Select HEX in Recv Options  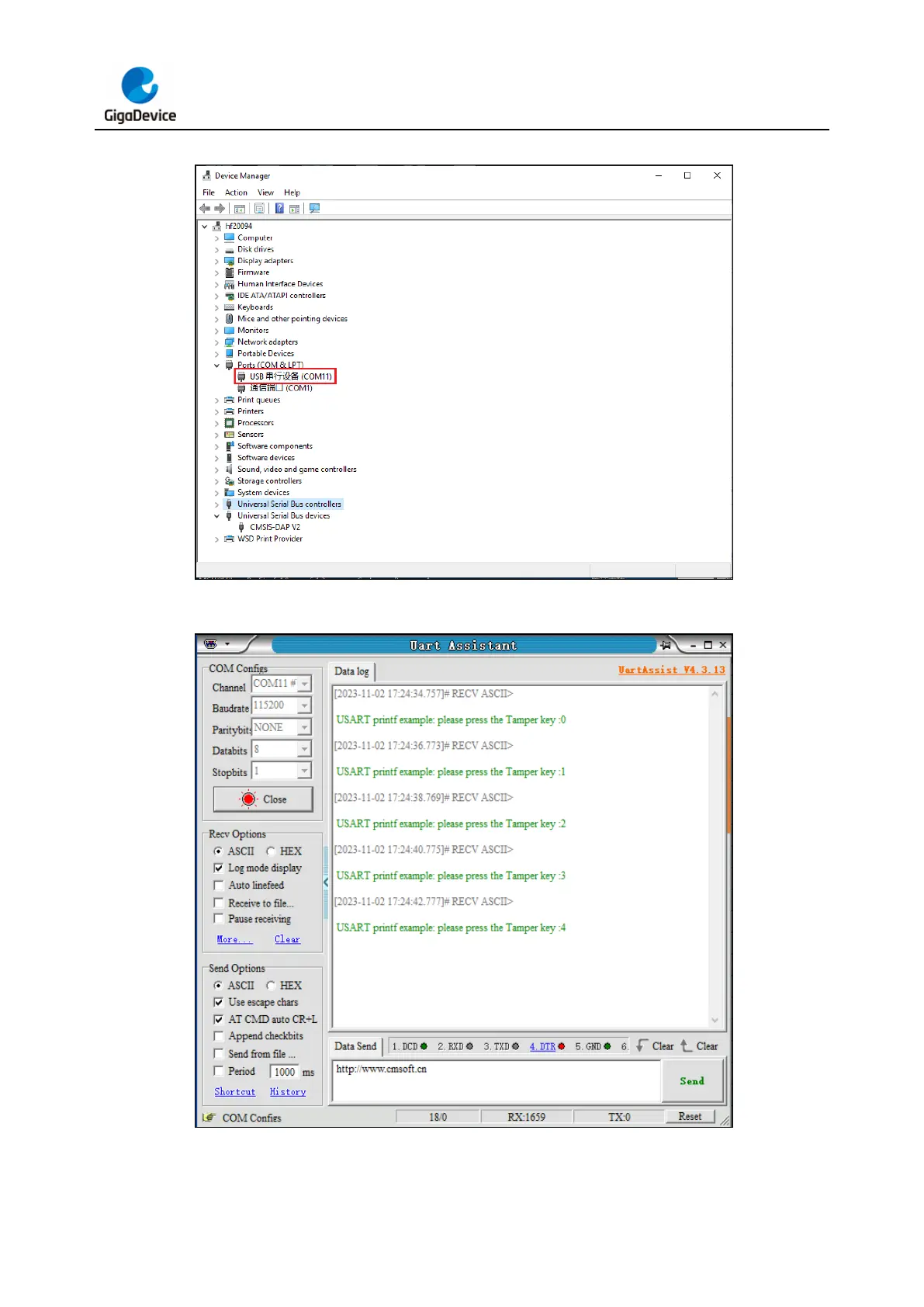(271, 851)
